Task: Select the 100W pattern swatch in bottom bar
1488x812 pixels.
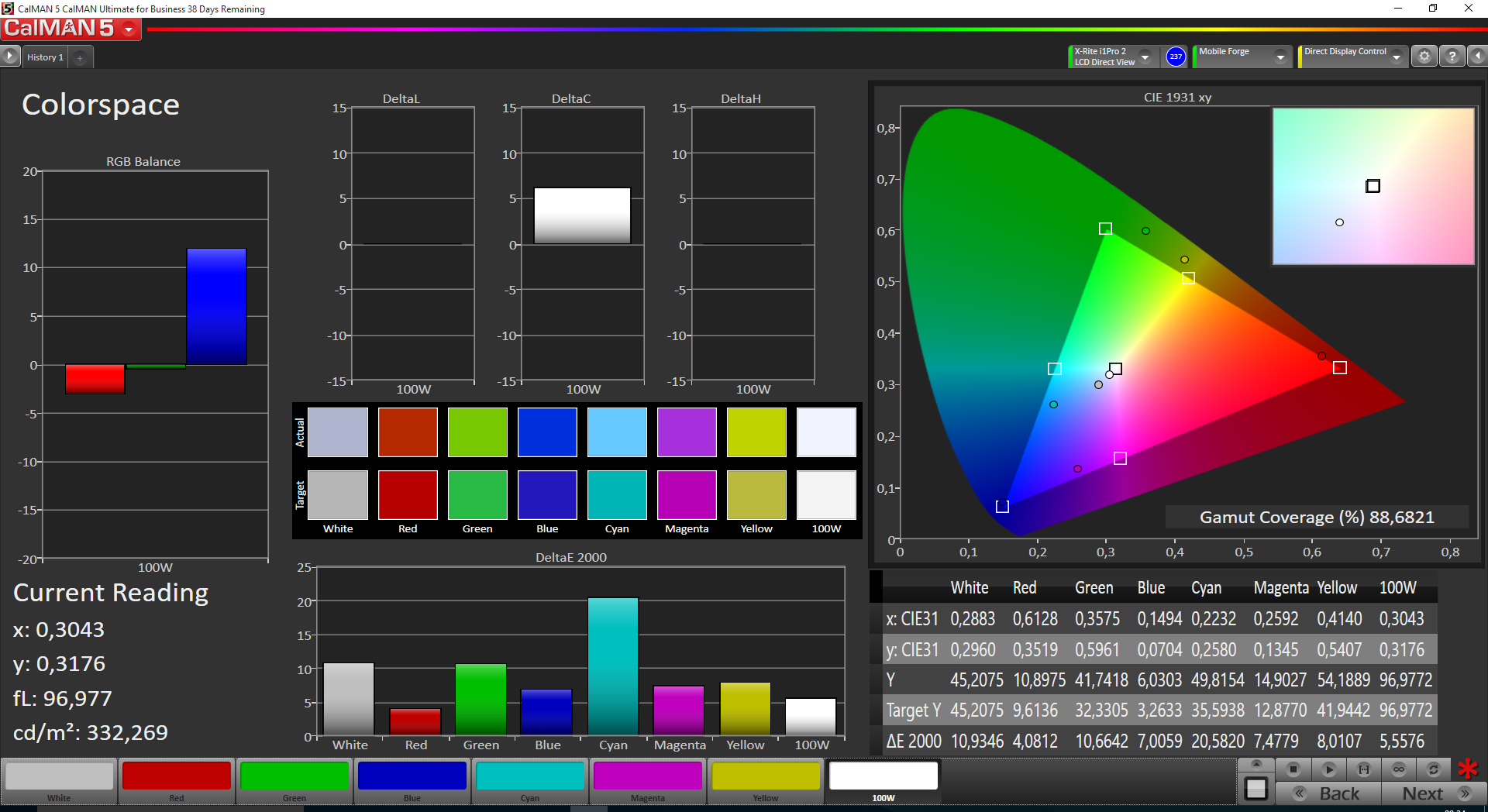Action: point(883,782)
